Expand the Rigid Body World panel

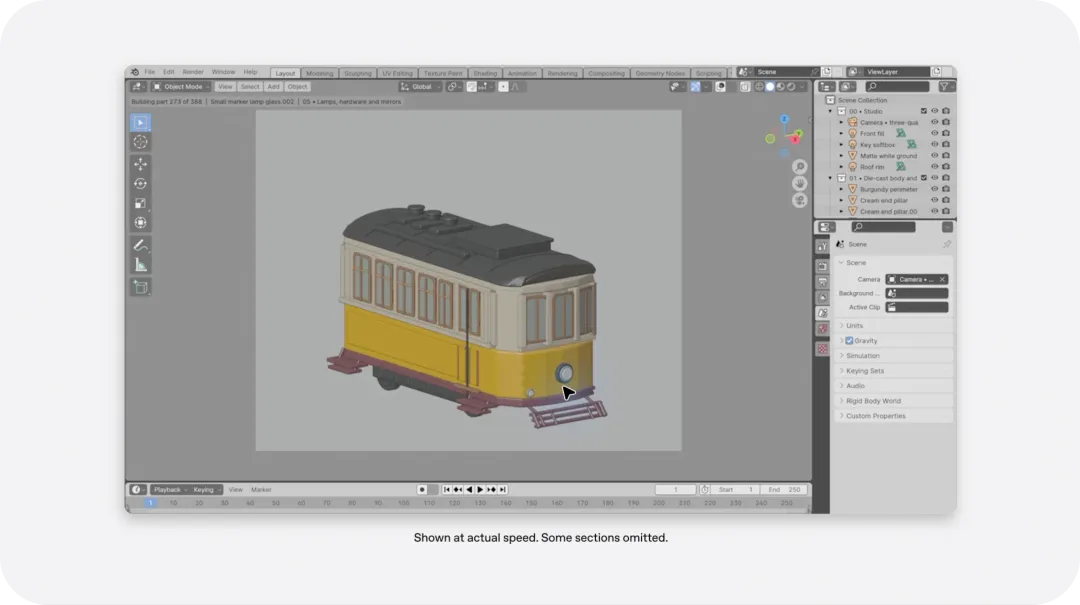coord(895,401)
